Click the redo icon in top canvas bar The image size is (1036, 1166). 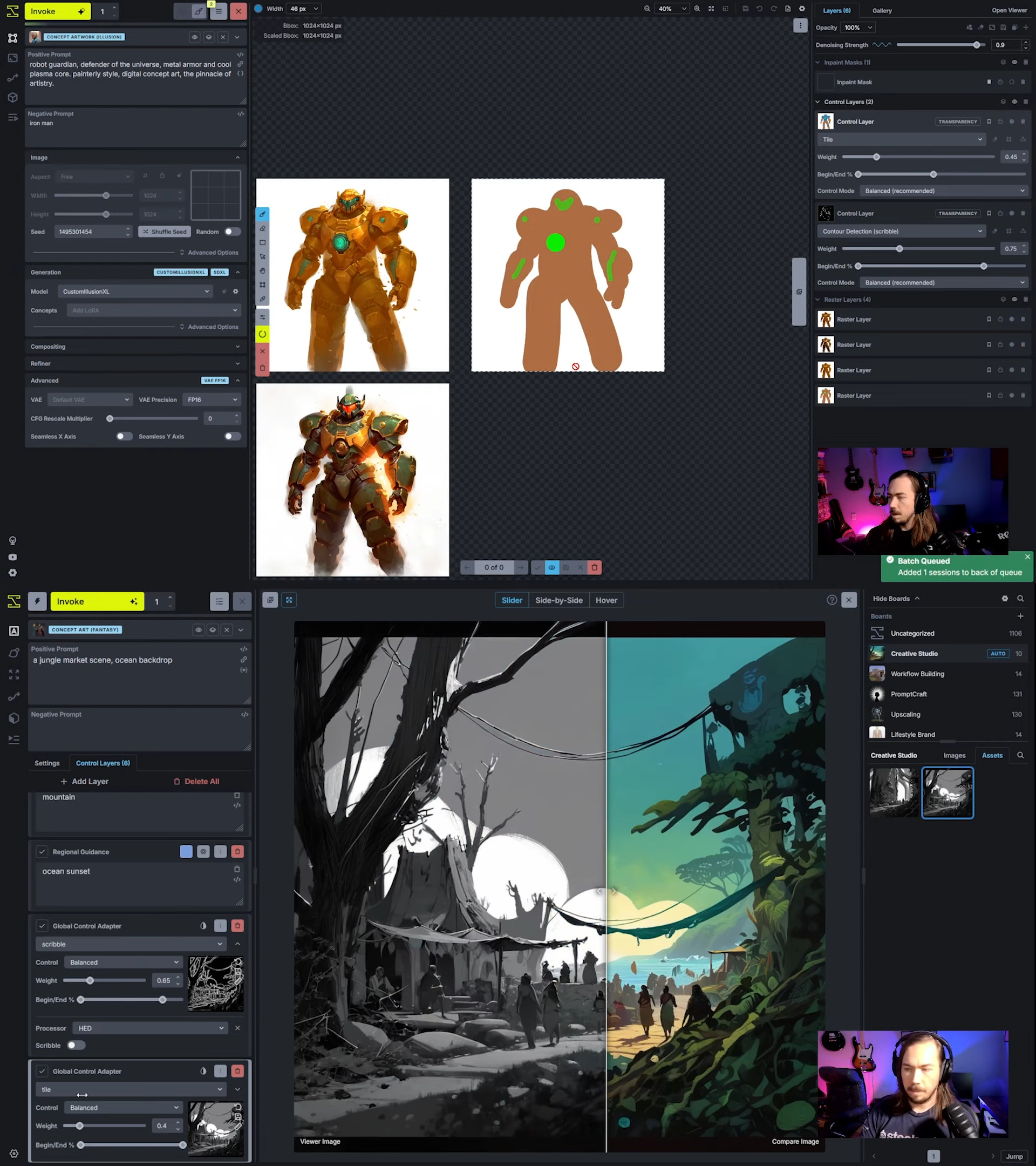(774, 9)
